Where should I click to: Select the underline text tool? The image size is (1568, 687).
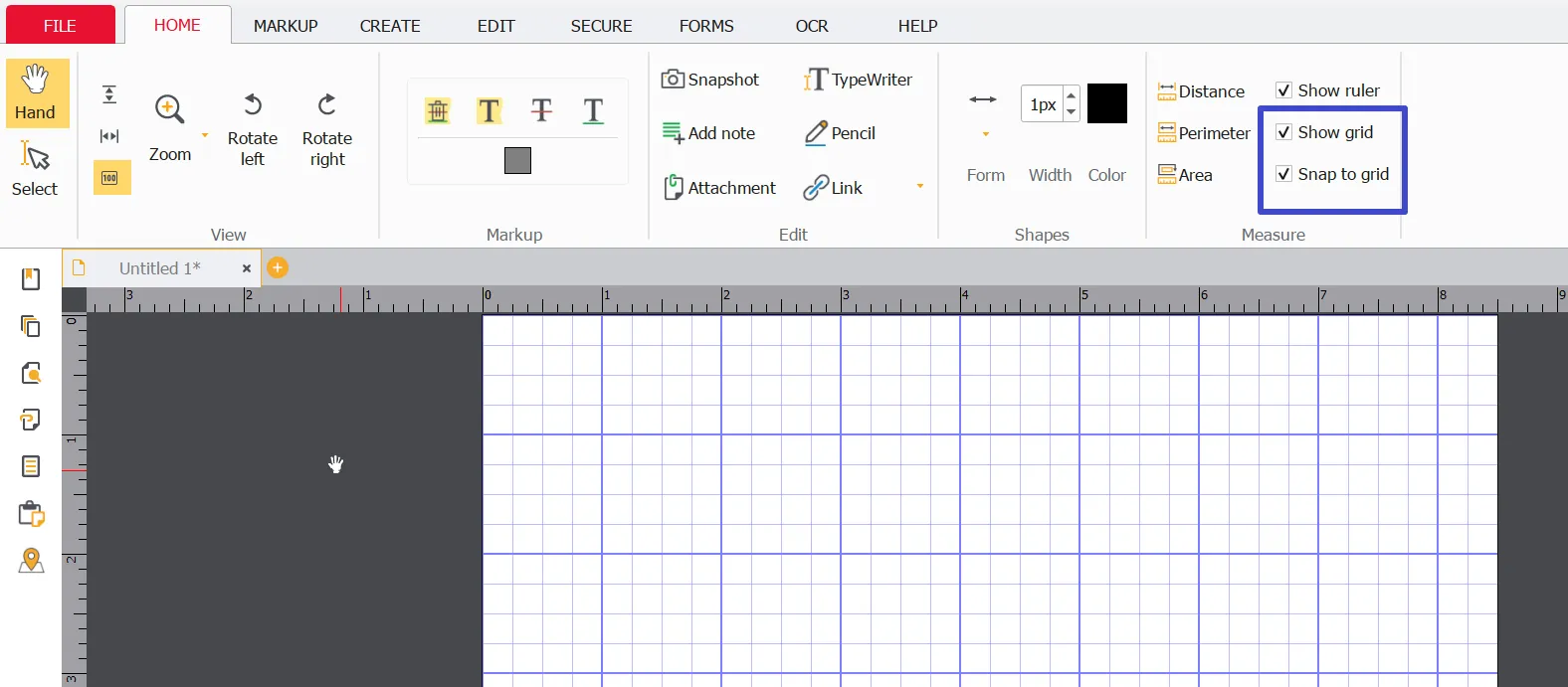point(593,110)
